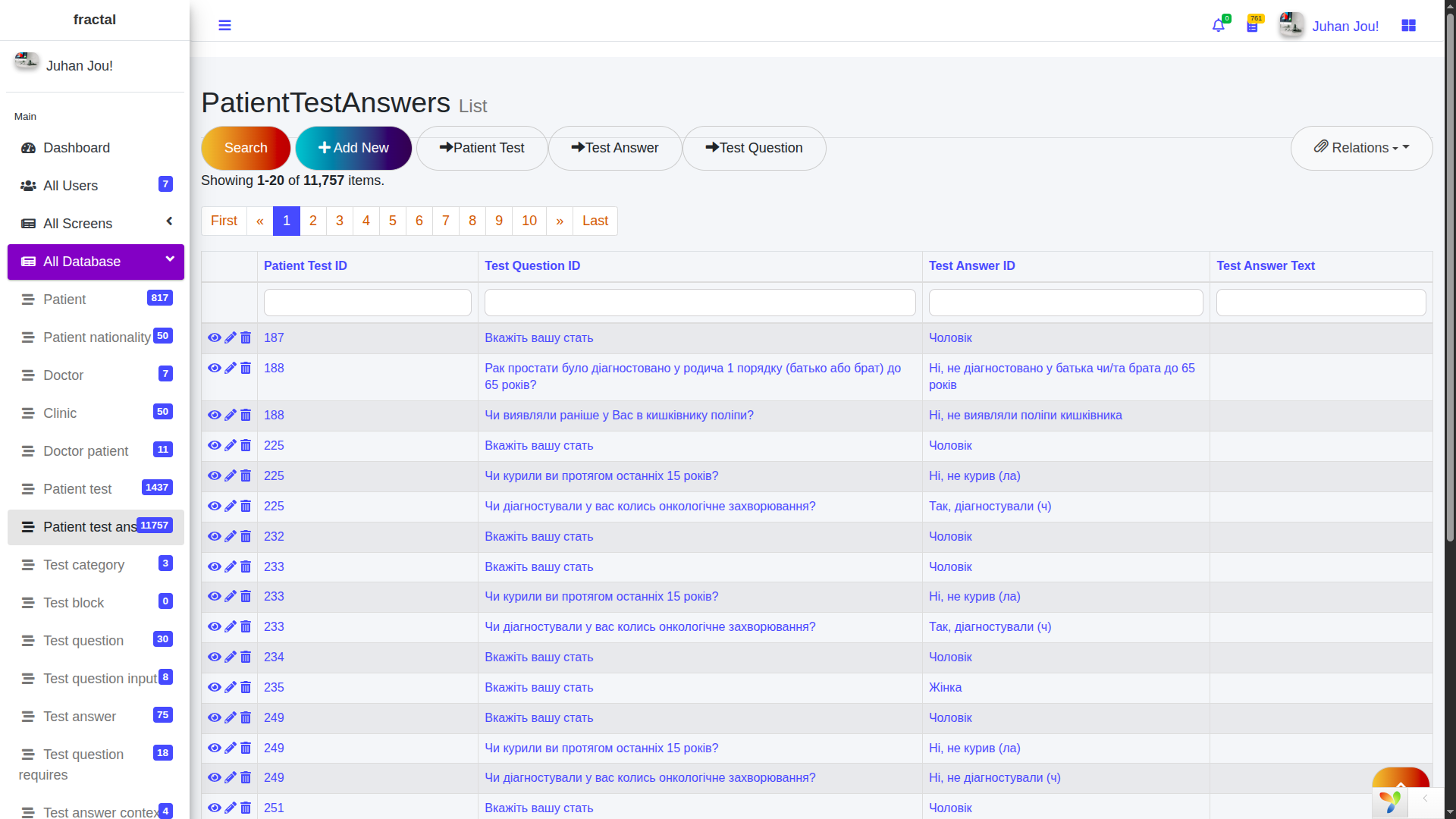Viewport: 1456px width, 819px height.
Task: Click the orange Search button
Action: tap(246, 148)
